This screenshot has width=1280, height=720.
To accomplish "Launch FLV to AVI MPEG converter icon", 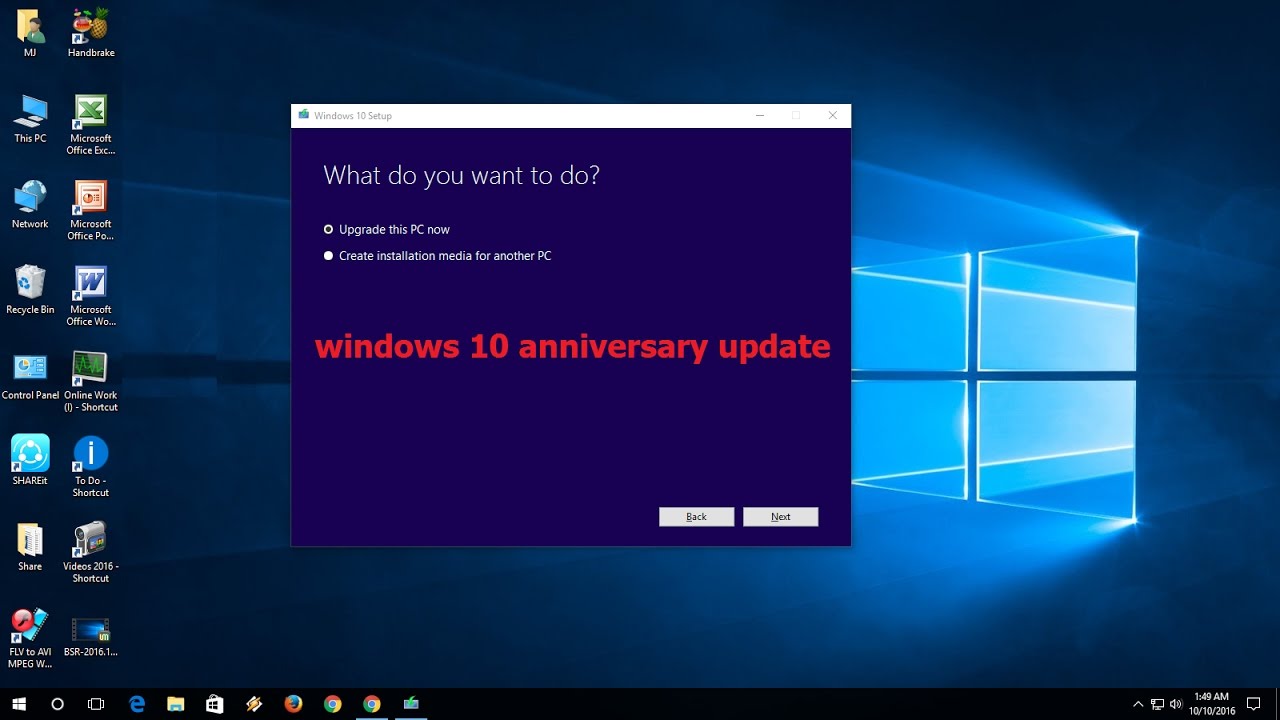I will tap(30, 638).
